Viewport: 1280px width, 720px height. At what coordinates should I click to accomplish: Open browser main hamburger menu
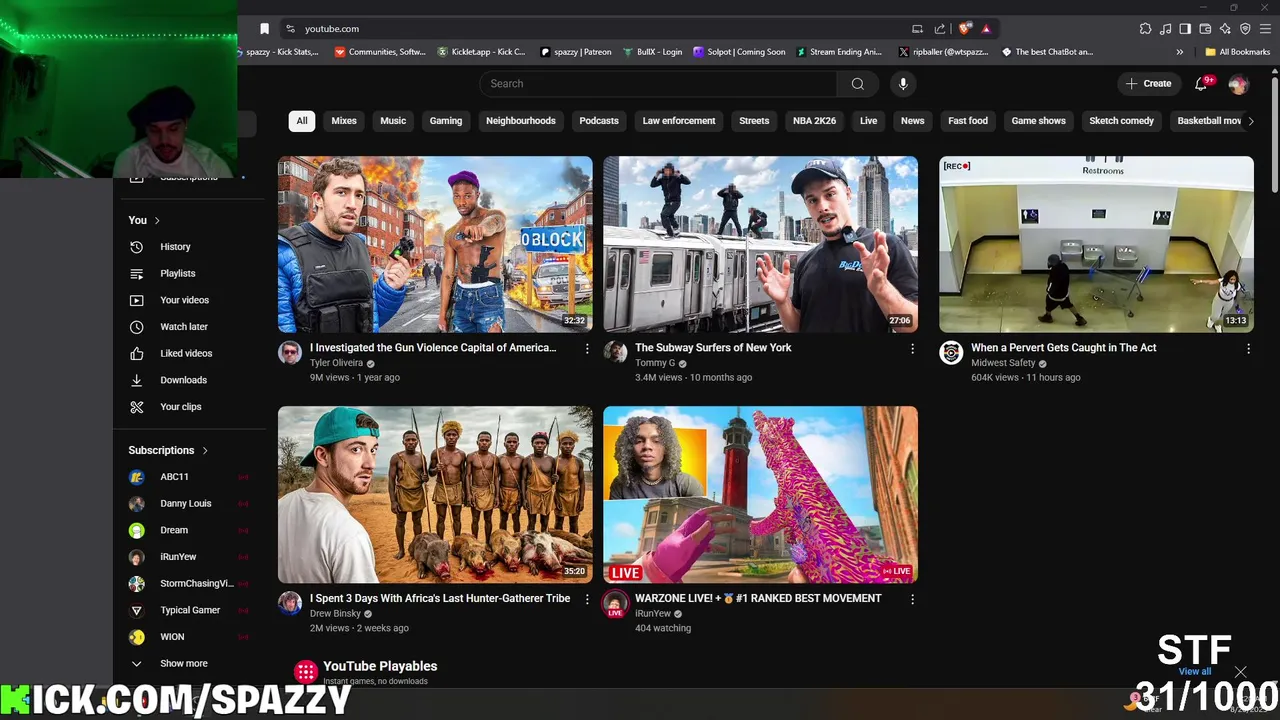coord(1265,29)
